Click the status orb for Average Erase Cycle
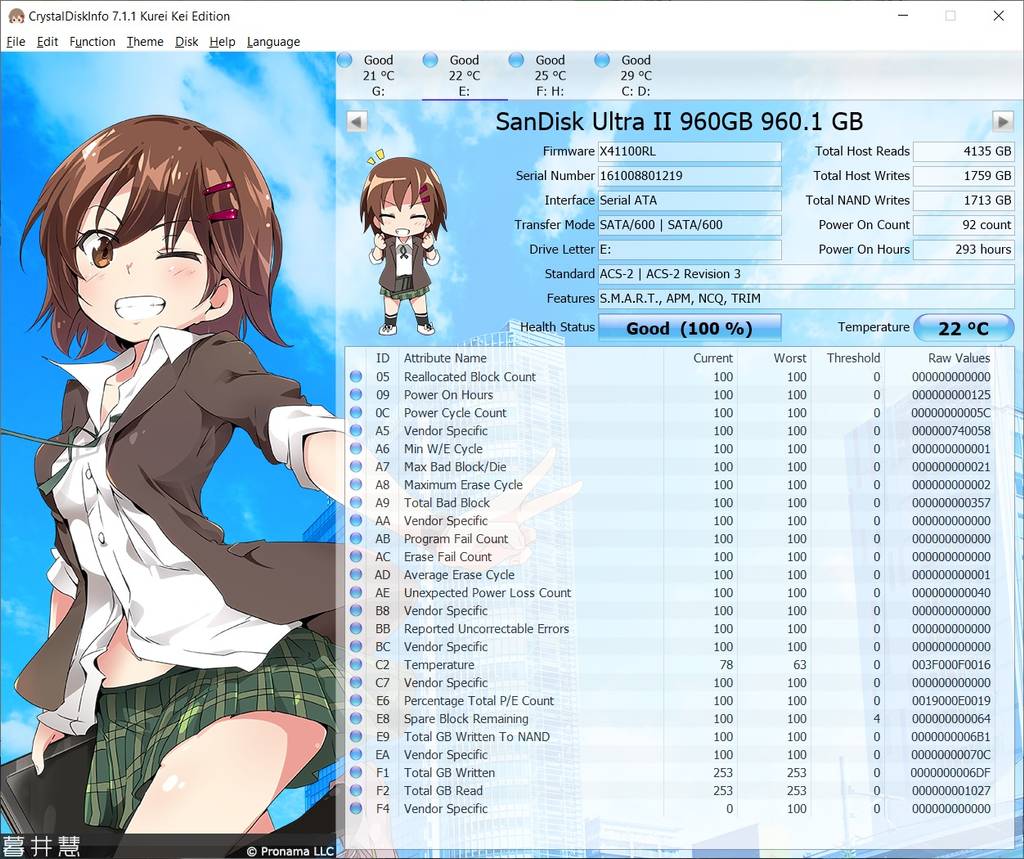This screenshot has height=859, width=1024. (x=356, y=575)
